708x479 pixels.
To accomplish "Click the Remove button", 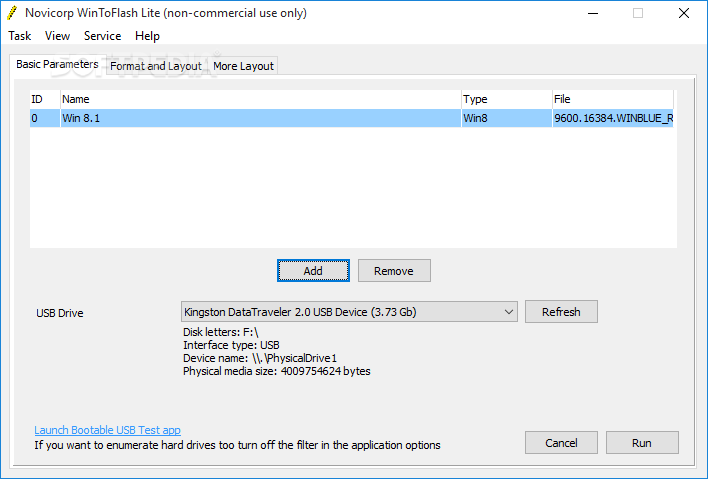I will click(x=394, y=271).
